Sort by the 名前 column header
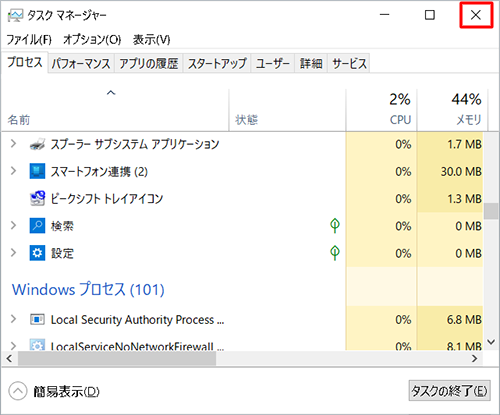Viewport: 500px width, 415px height. tap(115, 110)
